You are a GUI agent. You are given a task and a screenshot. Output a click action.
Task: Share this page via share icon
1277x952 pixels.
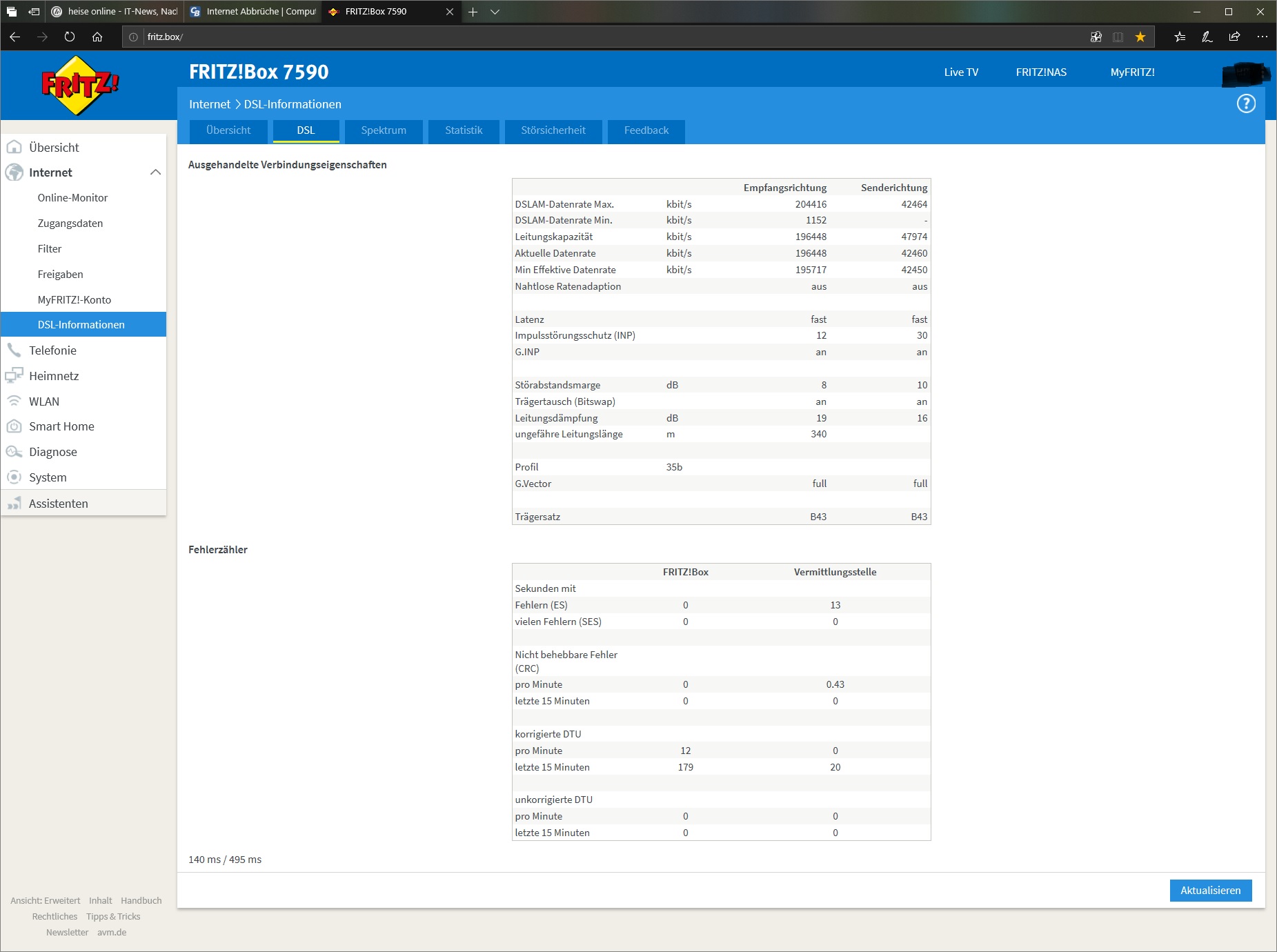1234,37
